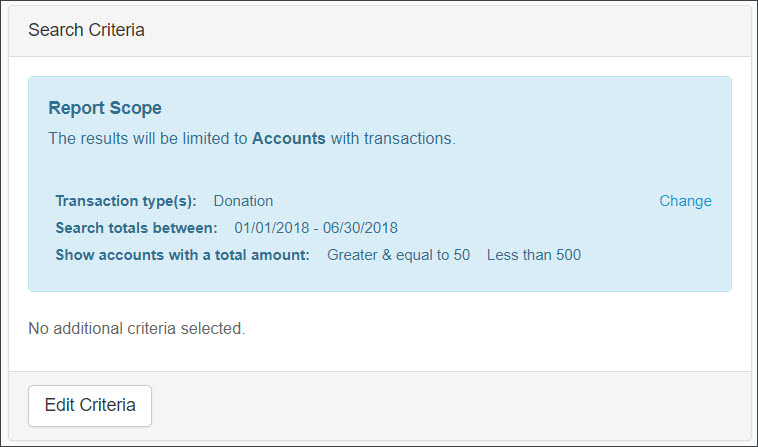Screen dimensions: 758x447
Task: Select the Search Criteria panel heading
Action: point(86,30)
